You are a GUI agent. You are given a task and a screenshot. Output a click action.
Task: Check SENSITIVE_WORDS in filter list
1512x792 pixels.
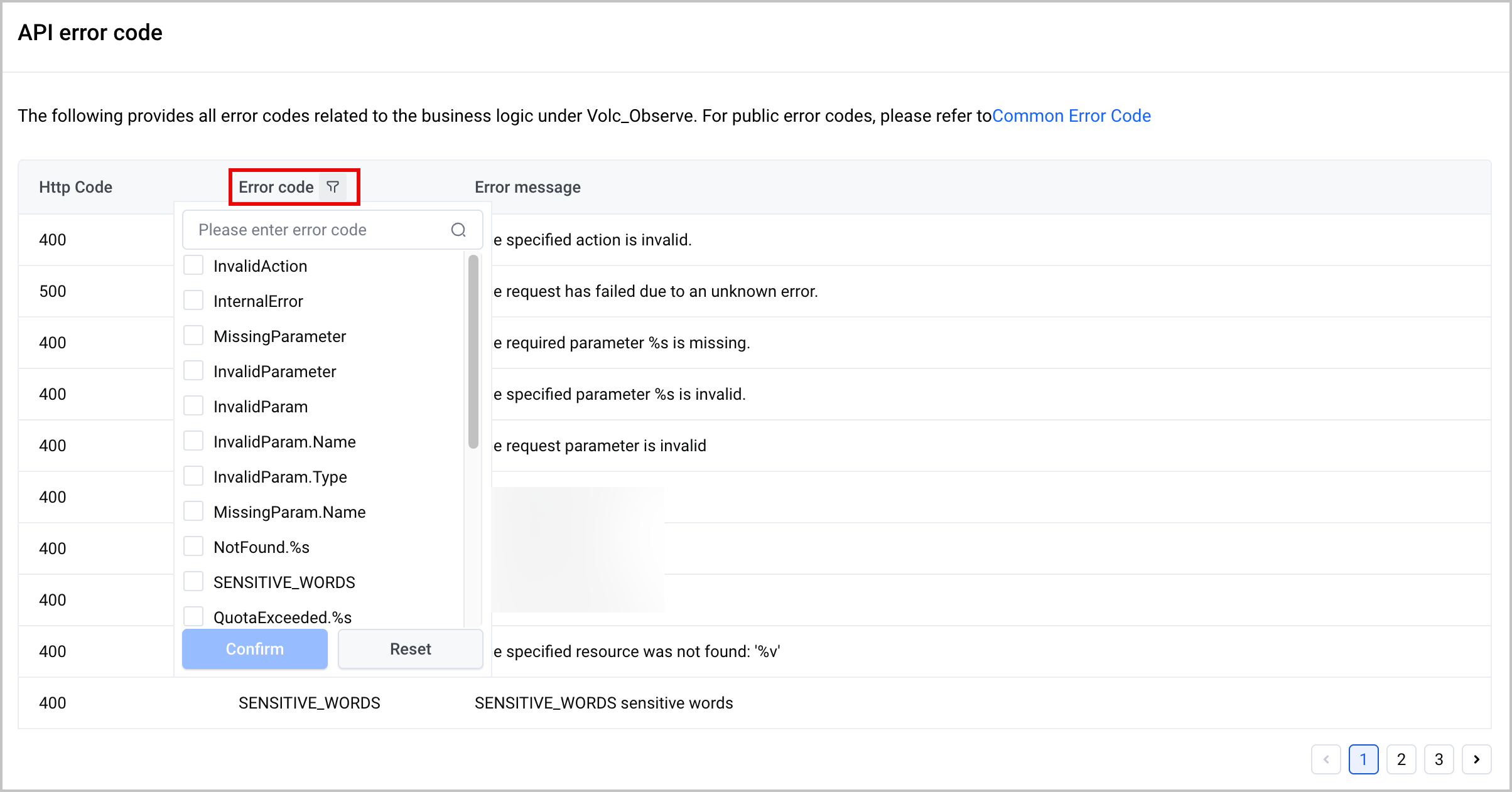193,582
